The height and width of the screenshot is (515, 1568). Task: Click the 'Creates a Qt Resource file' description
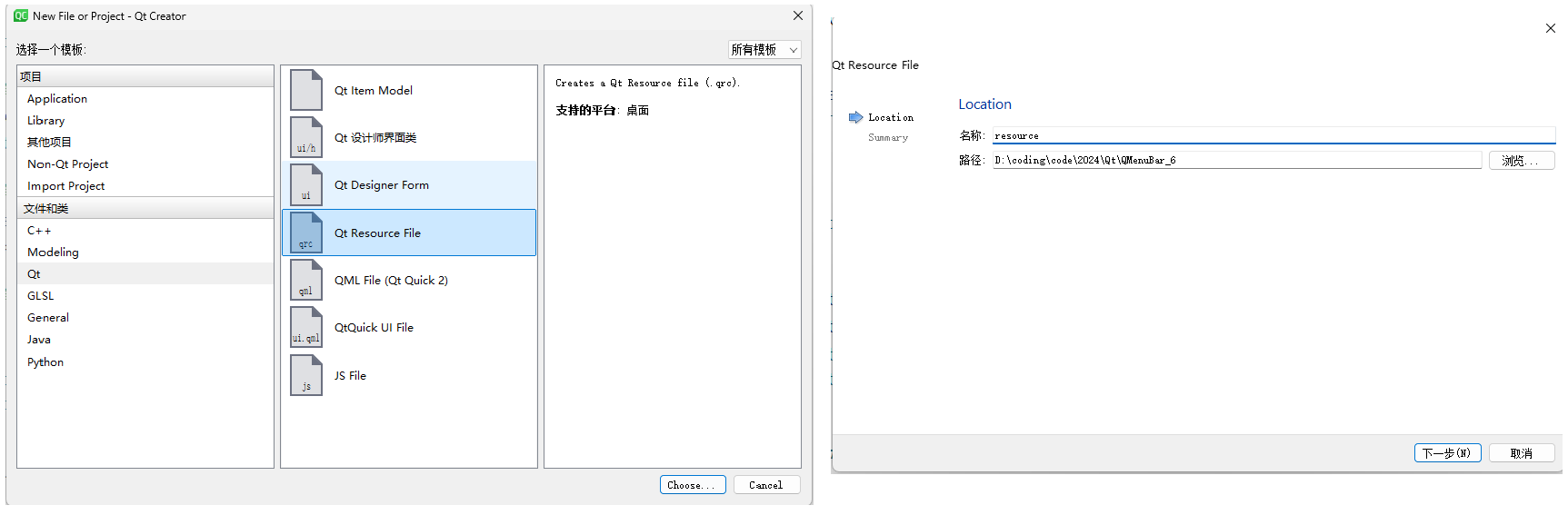click(x=648, y=83)
